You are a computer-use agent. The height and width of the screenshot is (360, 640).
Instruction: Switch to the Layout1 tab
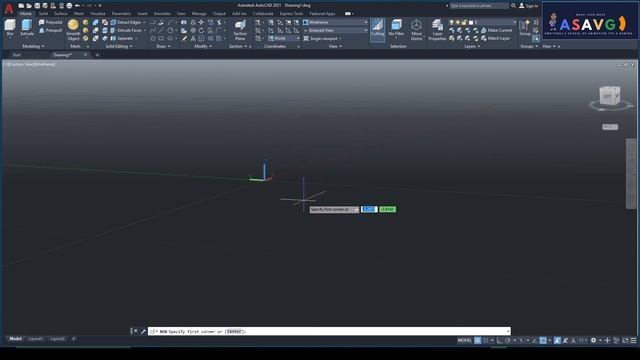(x=36, y=339)
